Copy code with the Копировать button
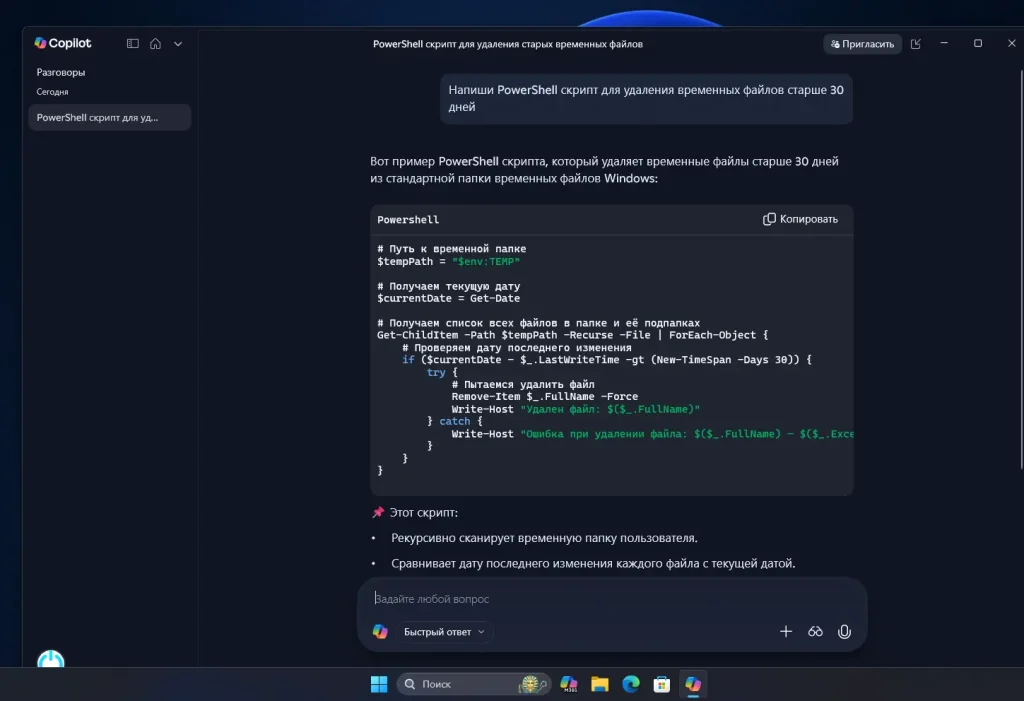This screenshot has width=1024, height=701. [x=800, y=219]
